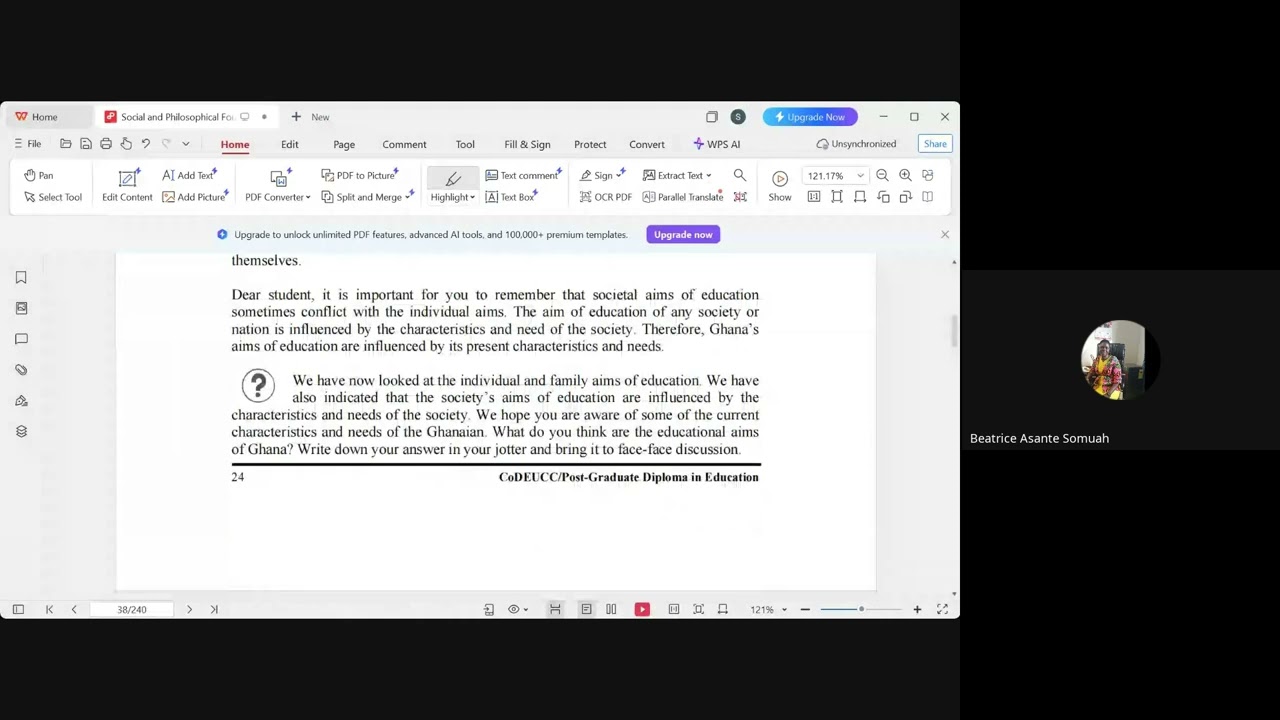Viewport: 1280px width, 720px height.
Task: Toggle actual size 1:1 view
Action: [x=814, y=197]
